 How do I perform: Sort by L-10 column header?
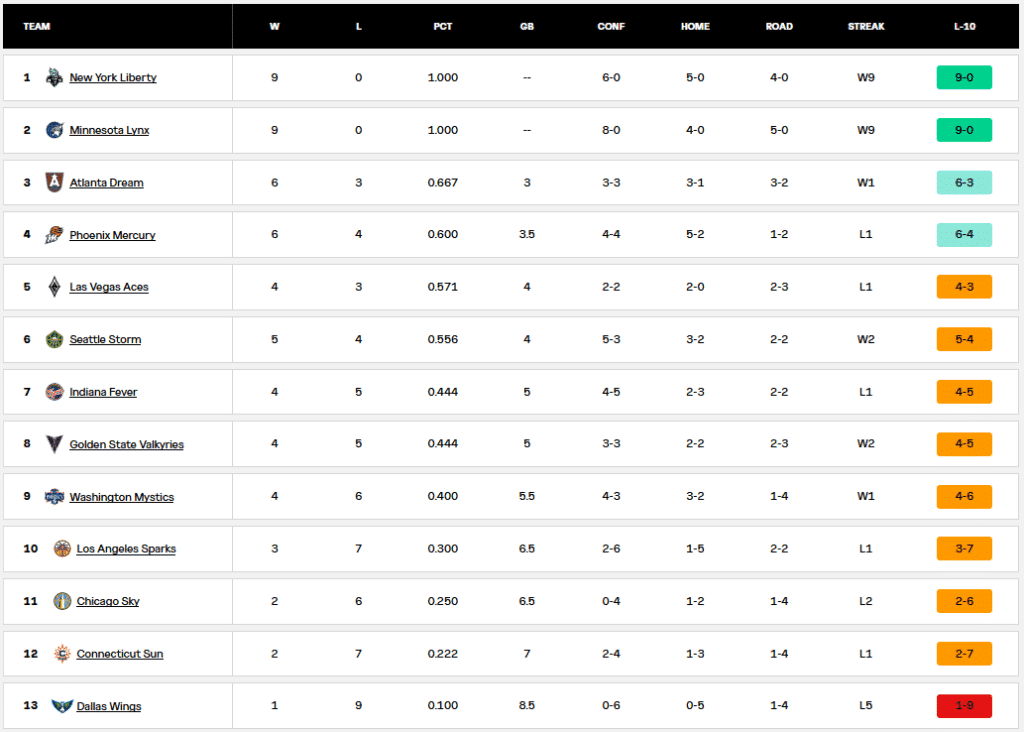(965, 27)
